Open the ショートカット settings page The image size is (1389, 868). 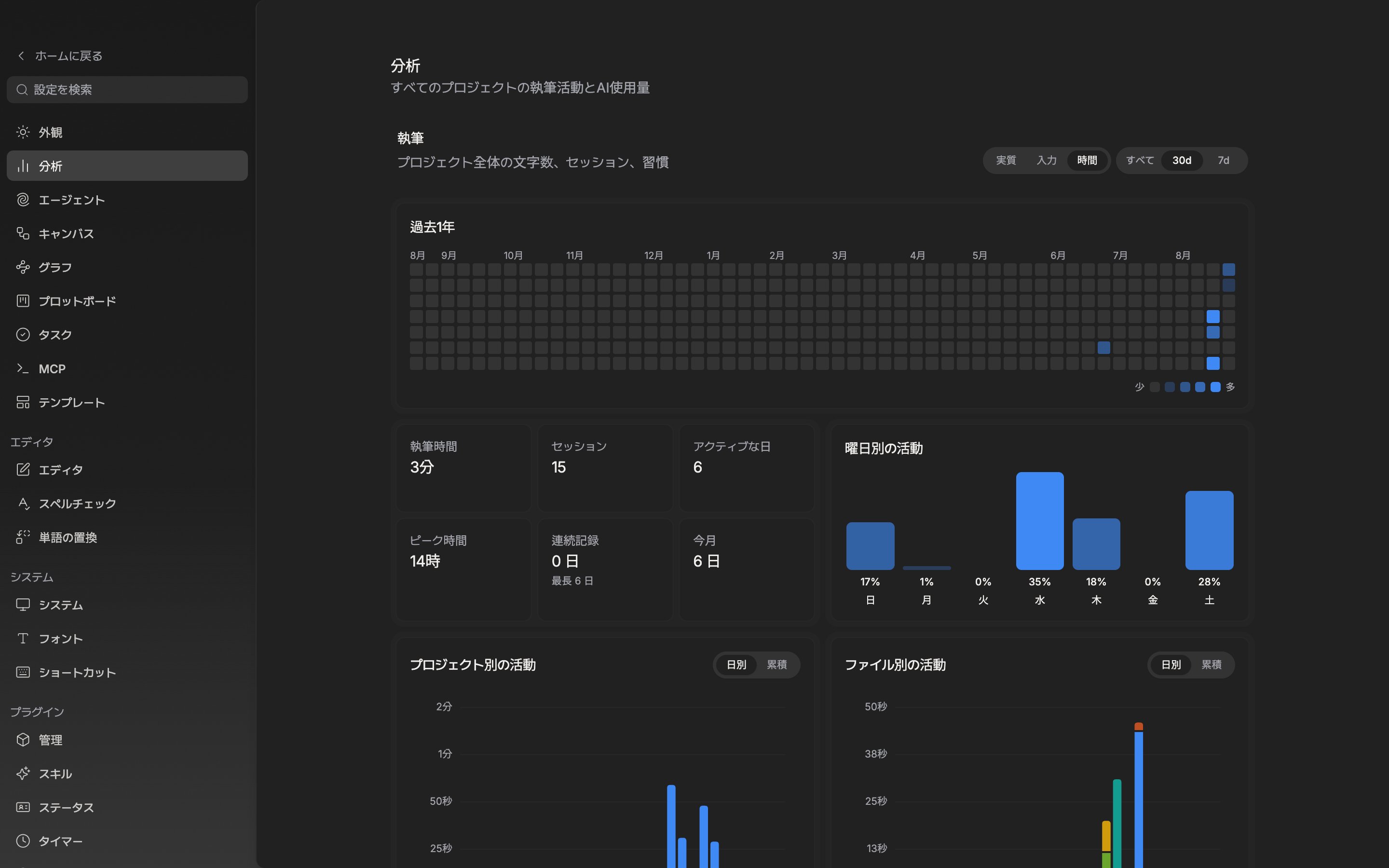(x=127, y=672)
